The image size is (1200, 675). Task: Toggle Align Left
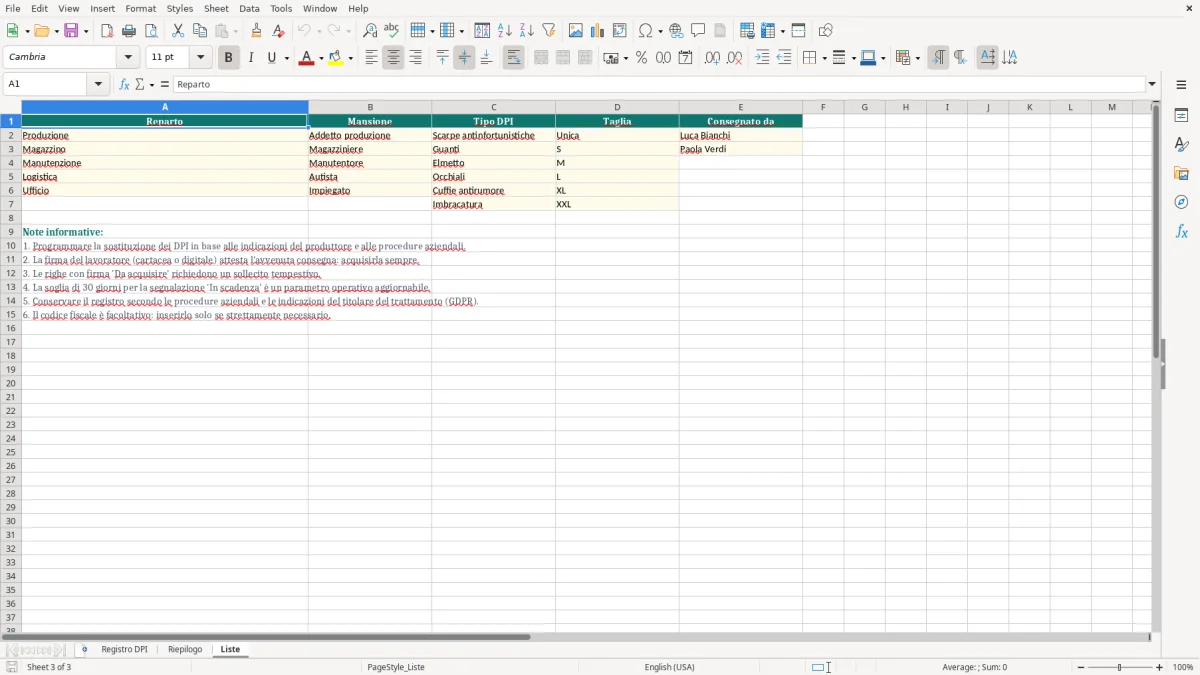point(371,58)
